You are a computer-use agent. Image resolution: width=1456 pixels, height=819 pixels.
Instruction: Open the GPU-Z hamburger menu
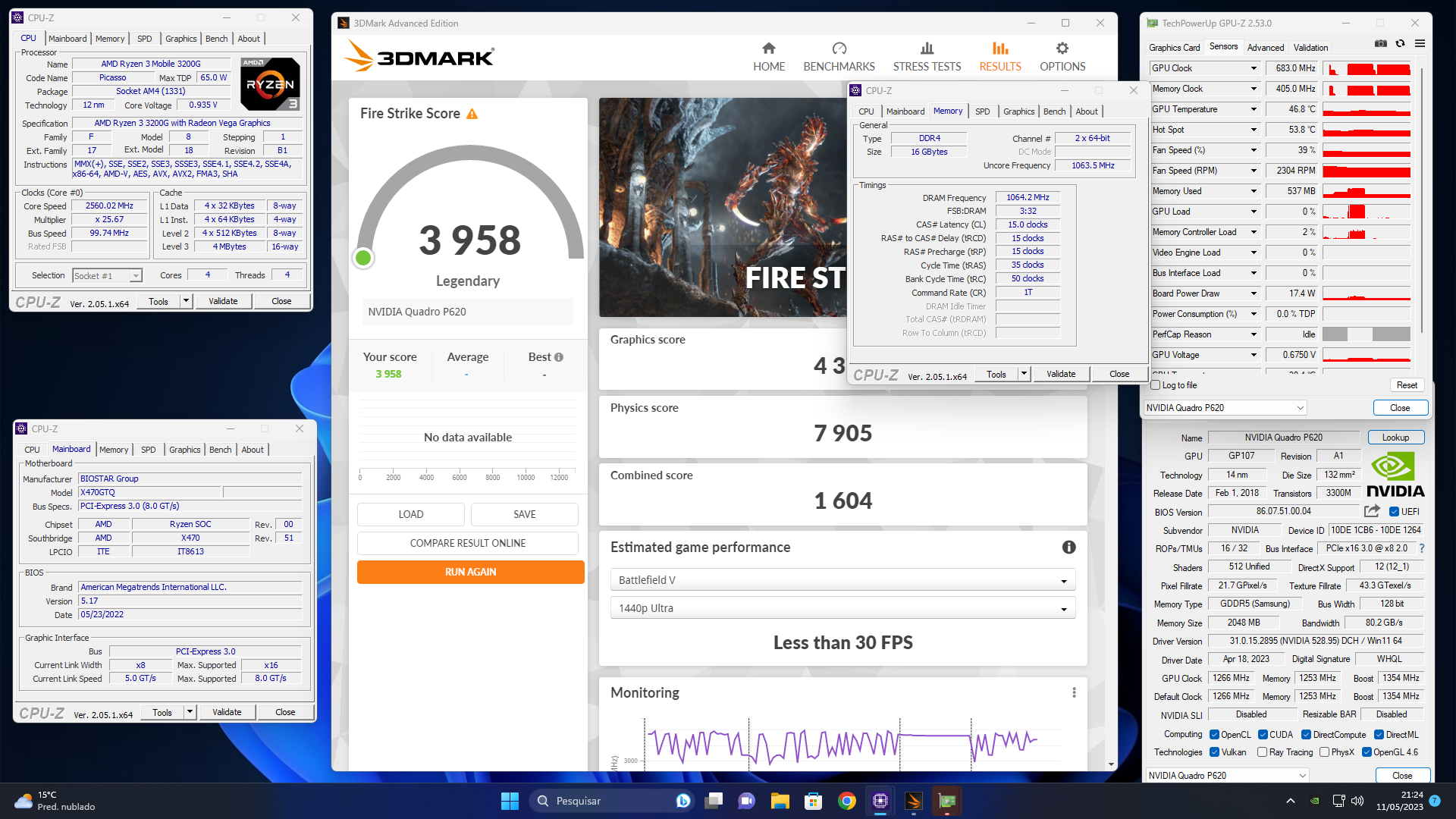coord(1420,44)
